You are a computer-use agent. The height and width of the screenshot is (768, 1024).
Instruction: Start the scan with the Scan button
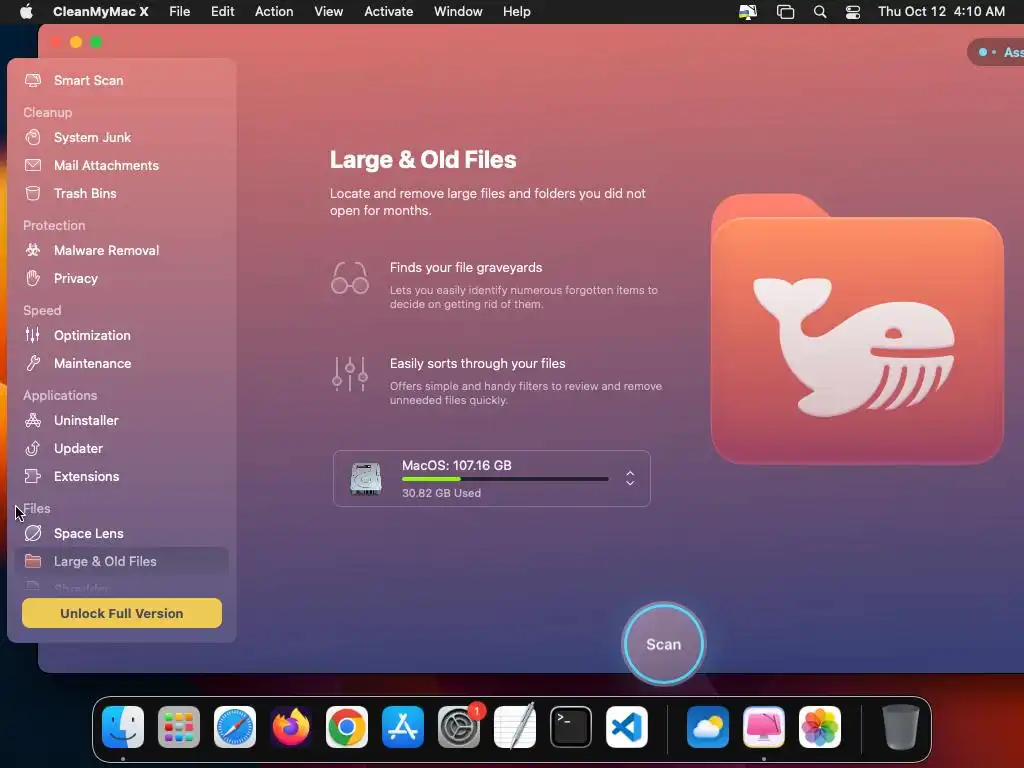pyautogui.click(x=664, y=644)
